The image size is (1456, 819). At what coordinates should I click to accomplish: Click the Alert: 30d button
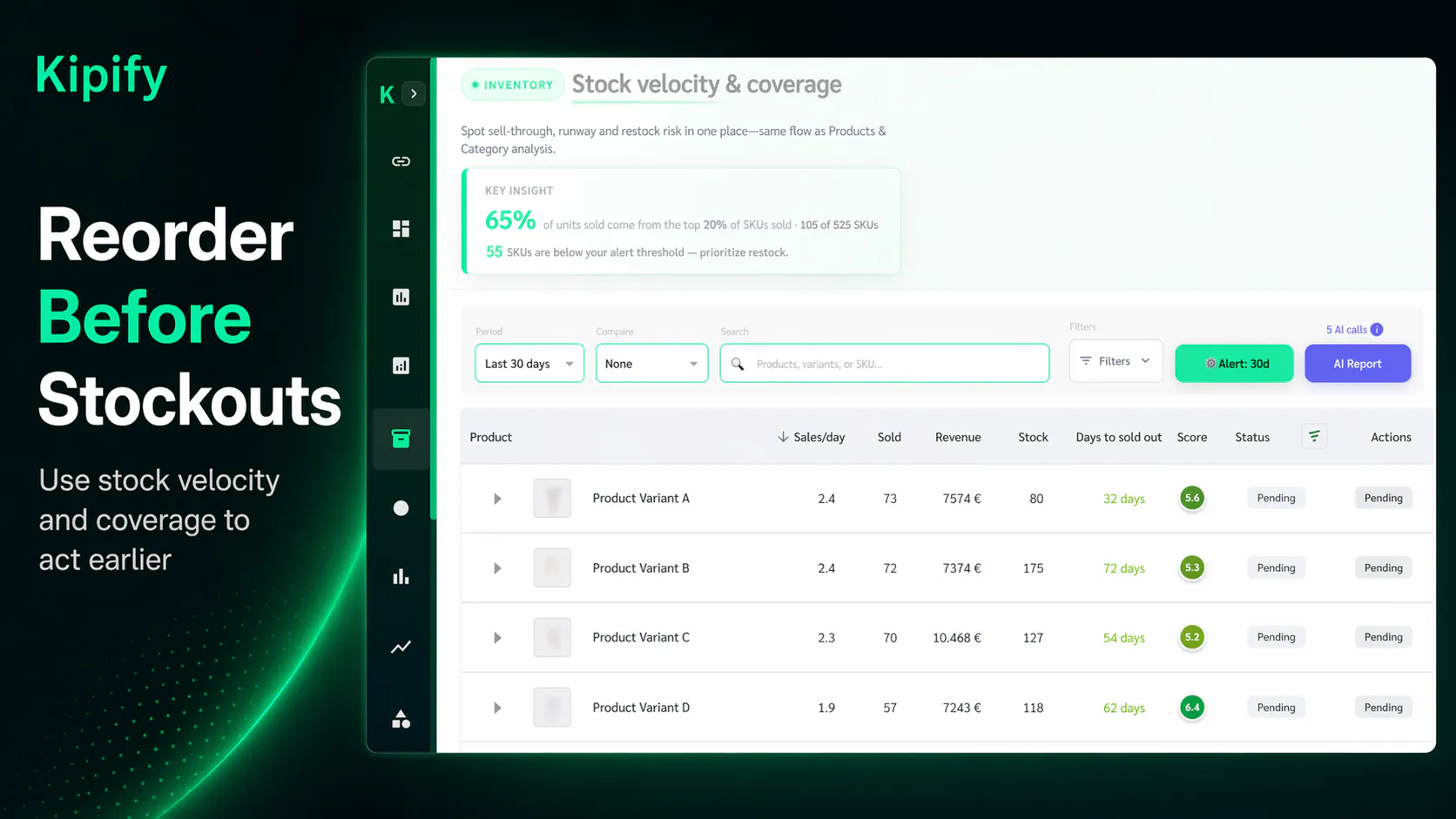1234,364
